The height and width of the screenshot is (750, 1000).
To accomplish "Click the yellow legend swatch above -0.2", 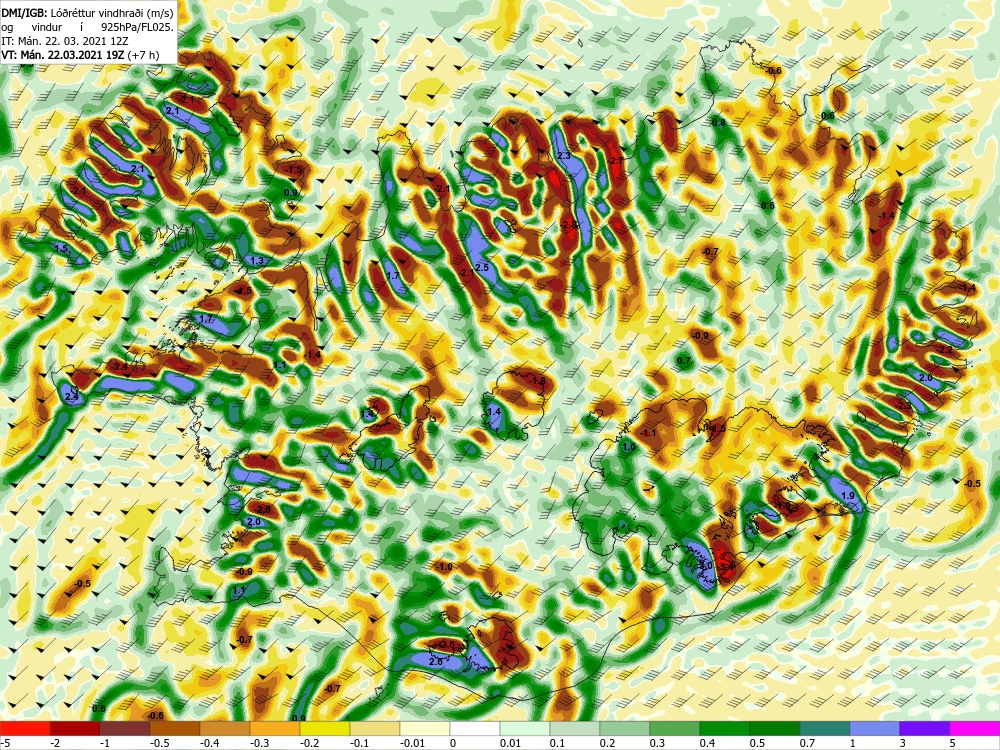I will 325,728.
